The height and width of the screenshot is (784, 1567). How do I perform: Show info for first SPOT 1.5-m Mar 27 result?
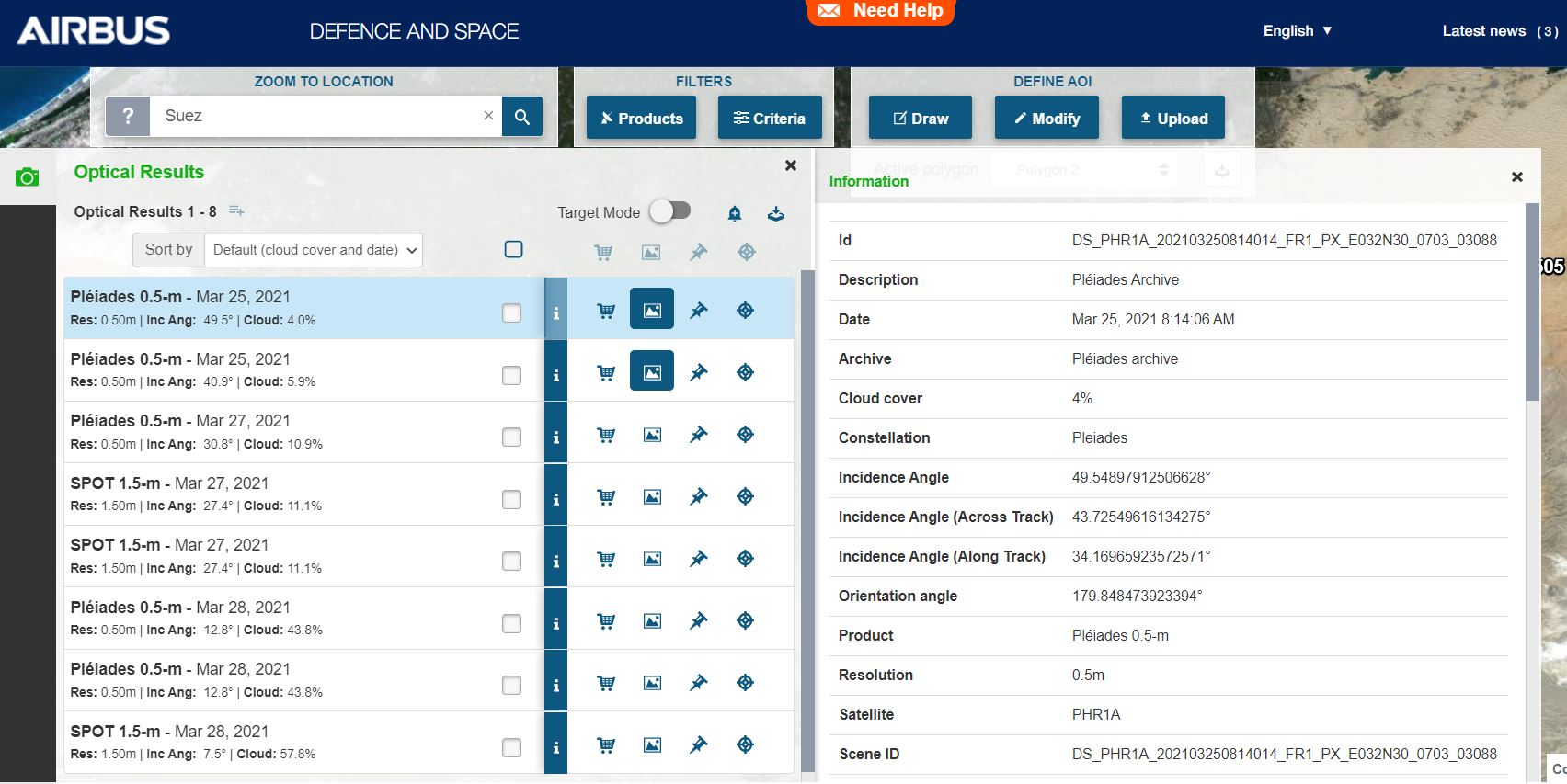(555, 495)
